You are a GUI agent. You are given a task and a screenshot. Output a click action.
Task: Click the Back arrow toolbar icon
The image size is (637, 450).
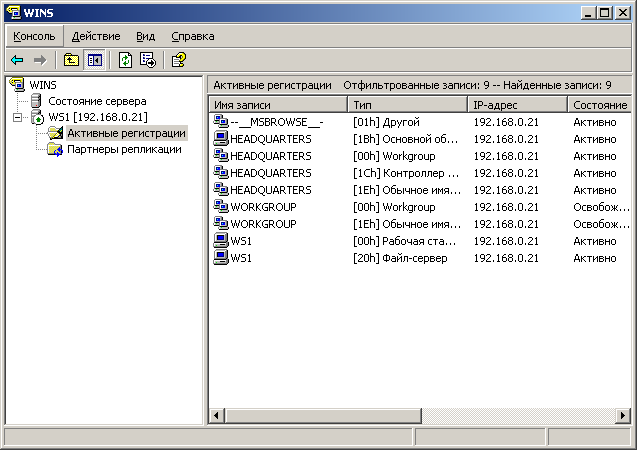click(x=17, y=61)
